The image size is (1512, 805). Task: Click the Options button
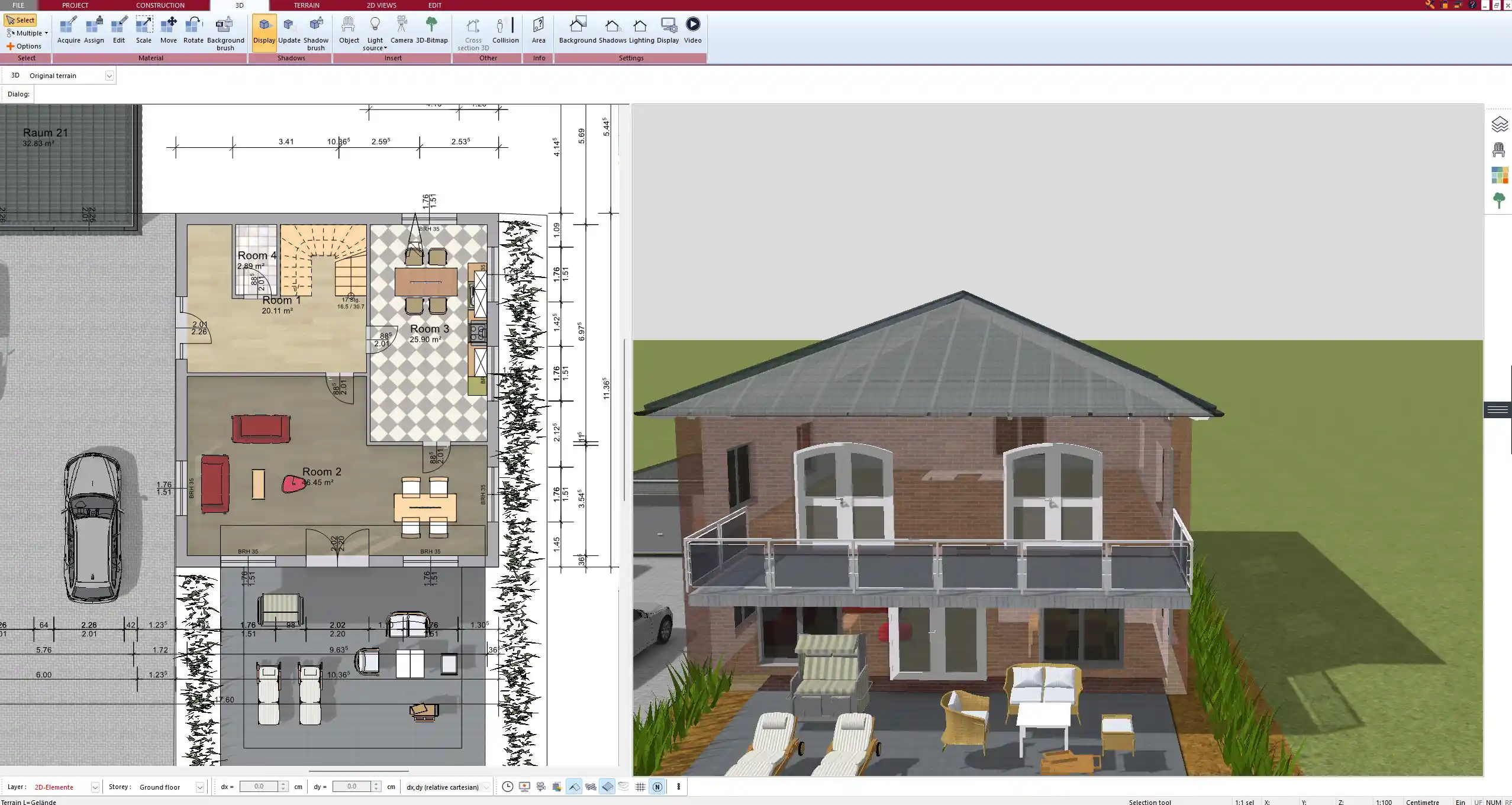tap(24, 46)
